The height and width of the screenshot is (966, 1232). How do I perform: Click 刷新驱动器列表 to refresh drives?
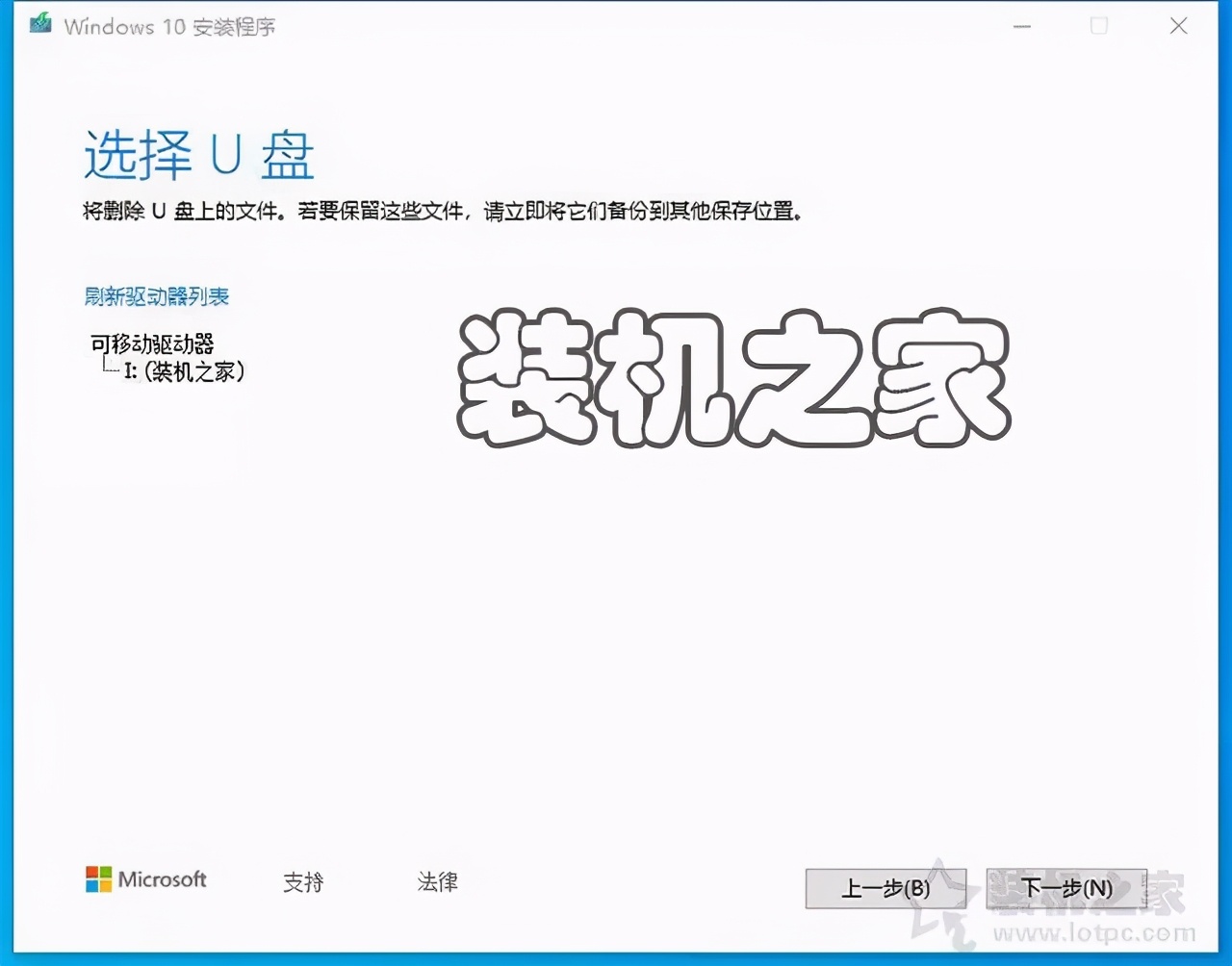[157, 296]
